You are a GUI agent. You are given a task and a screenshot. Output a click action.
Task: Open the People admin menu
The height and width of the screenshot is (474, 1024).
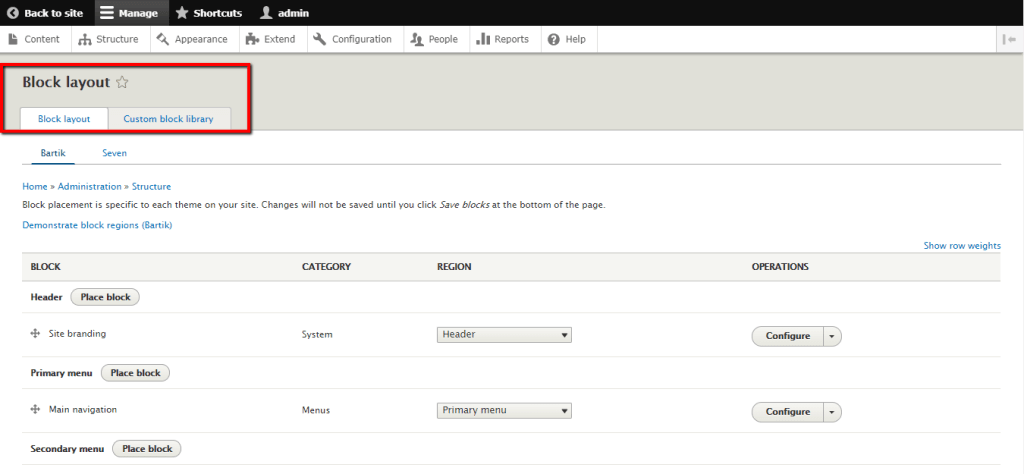tap(434, 39)
